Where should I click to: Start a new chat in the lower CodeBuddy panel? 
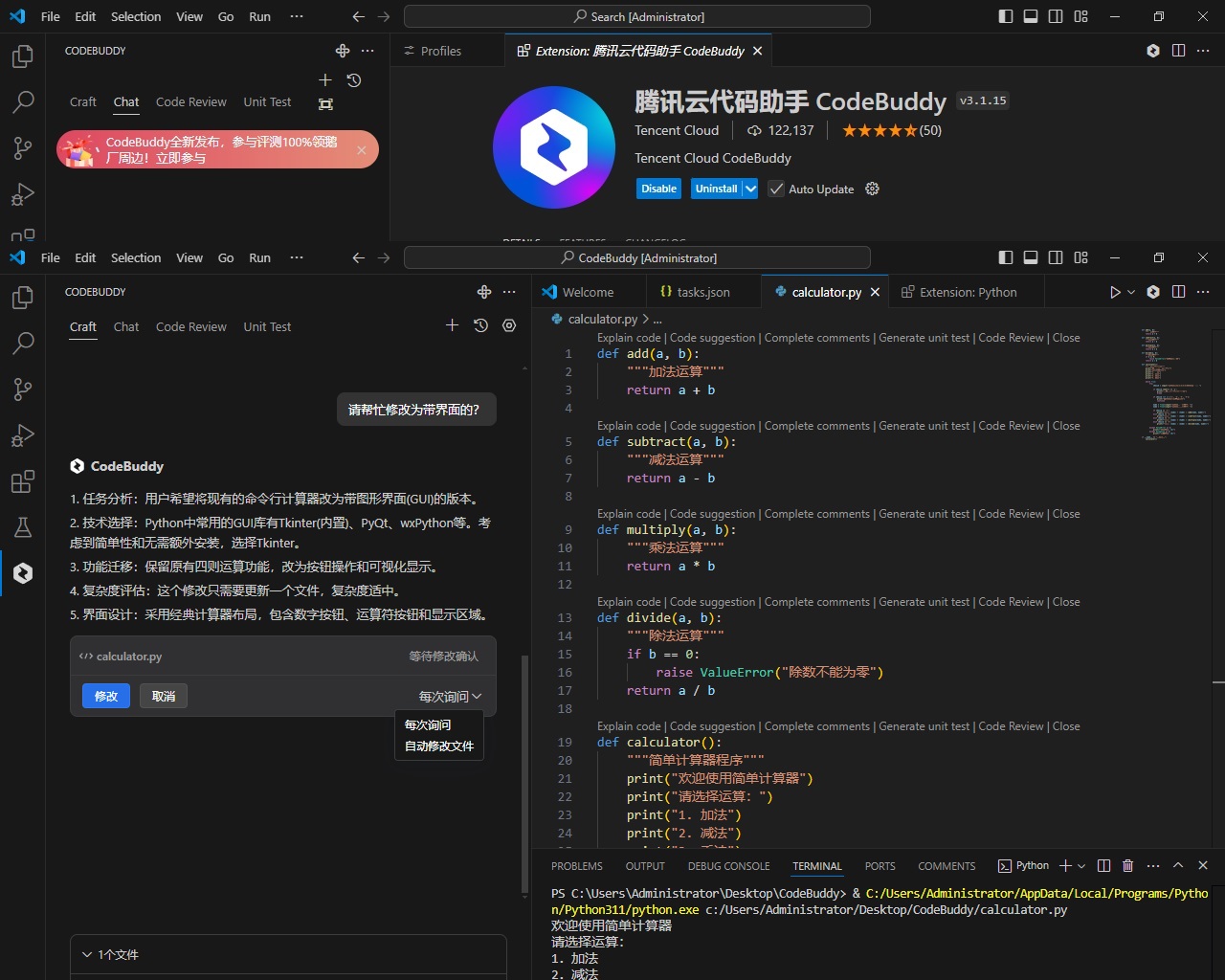coord(452,325)
